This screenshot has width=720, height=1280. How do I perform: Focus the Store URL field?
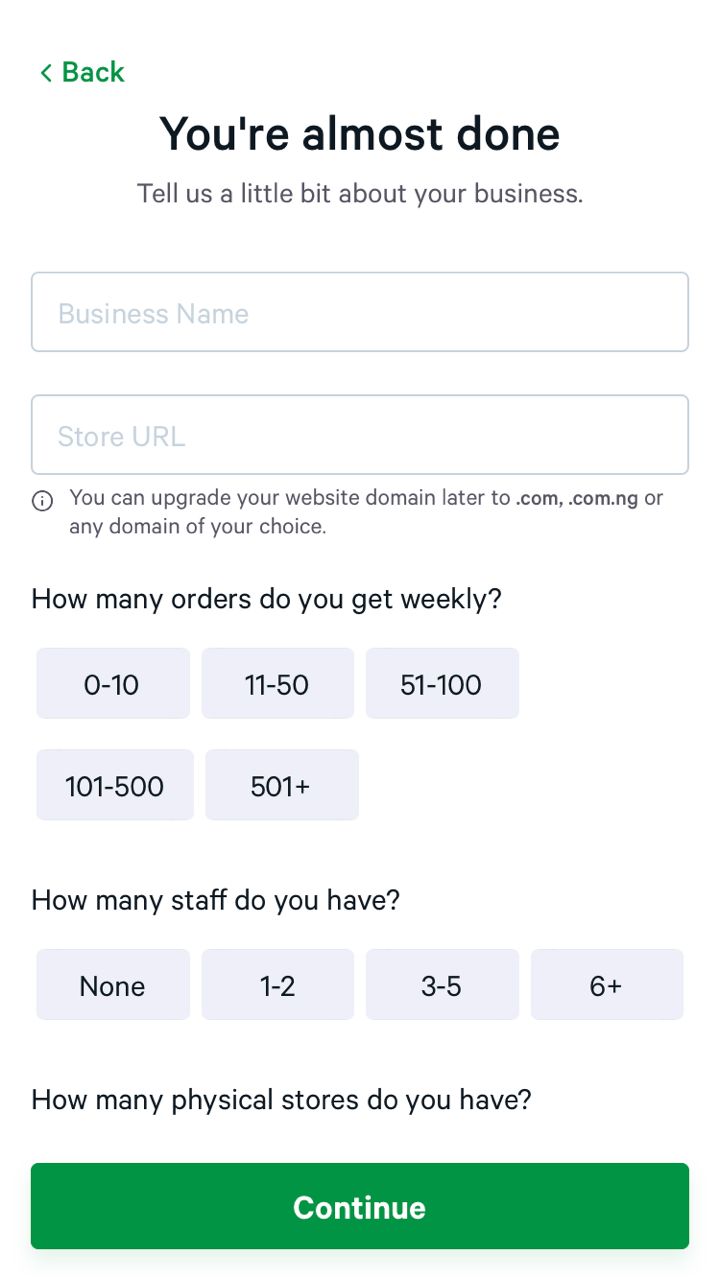point(360,435)
